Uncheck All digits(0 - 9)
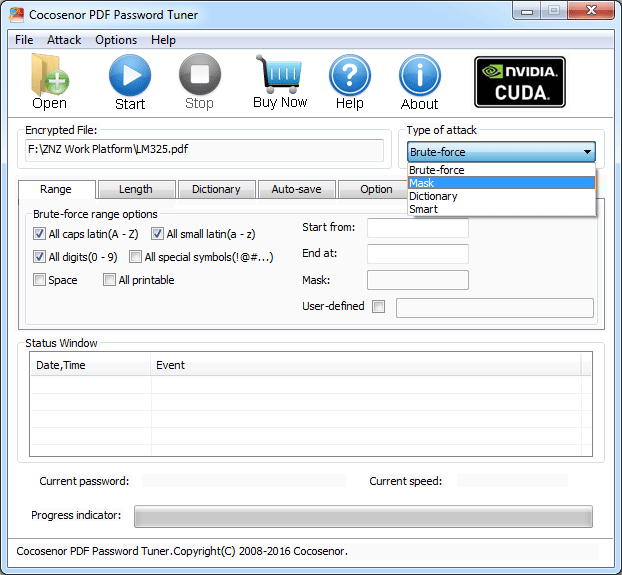Viewport: 622px width, 575px height. [x=39, y=257]
